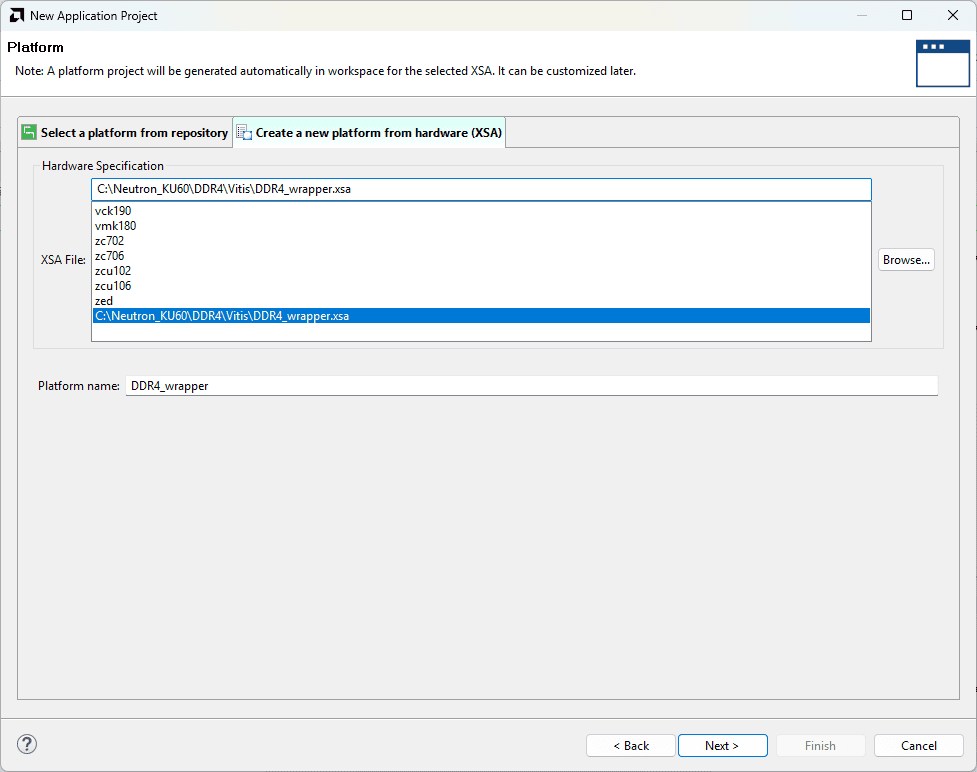Go to previous page with Back
This screenshot has height=772, width=977.
click(x=630, y=746)
